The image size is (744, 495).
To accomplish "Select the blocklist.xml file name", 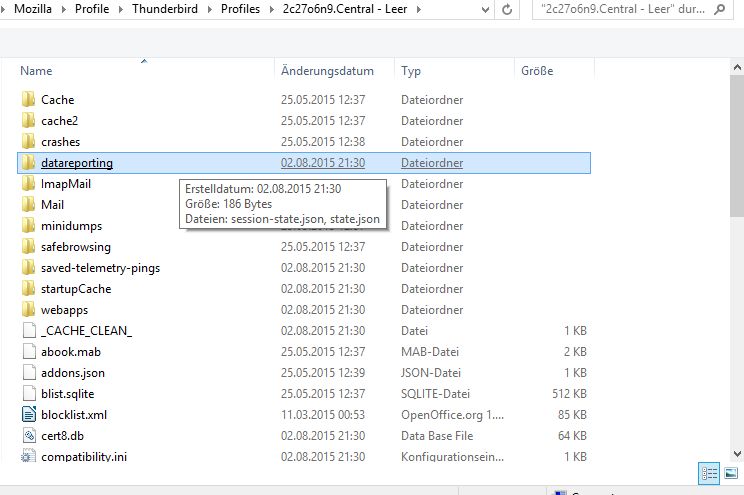I will [74, 414].
